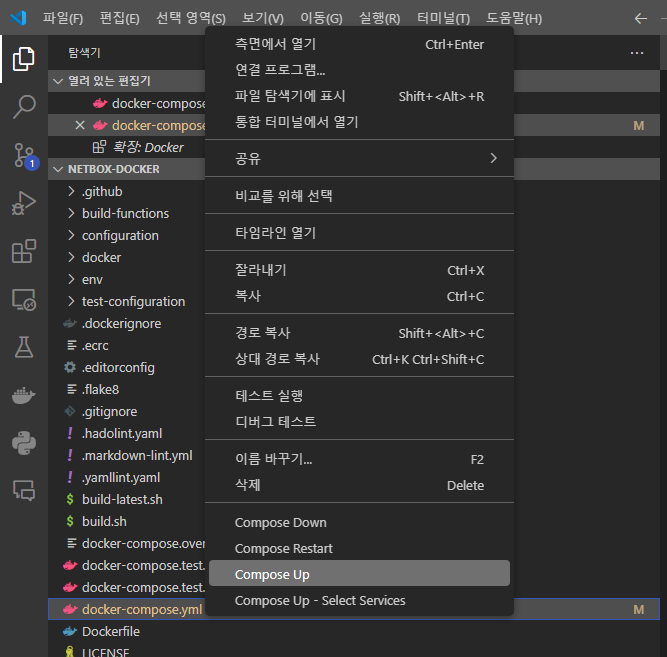
Task: Open the Testing flask icon
Action: (x=24, y=347)
